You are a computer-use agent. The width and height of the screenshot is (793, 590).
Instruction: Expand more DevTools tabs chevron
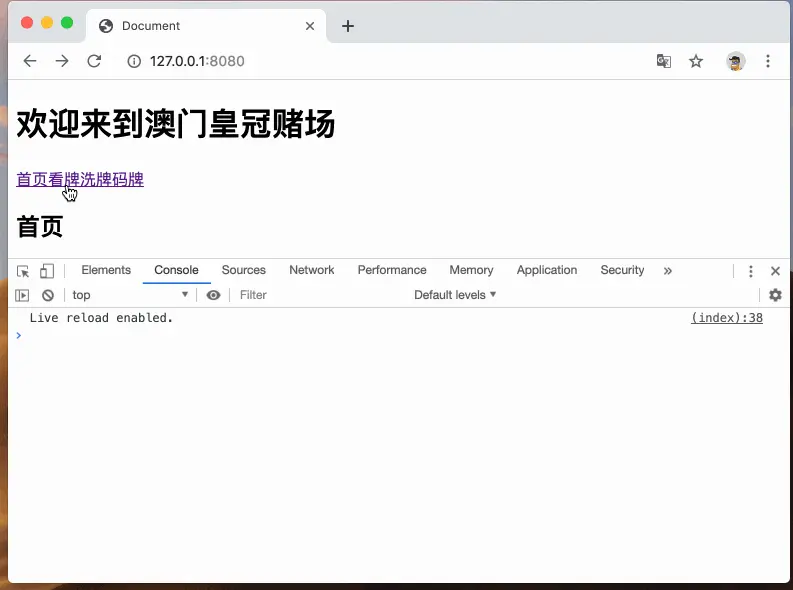pyautogui.click(x=668, y=271)
